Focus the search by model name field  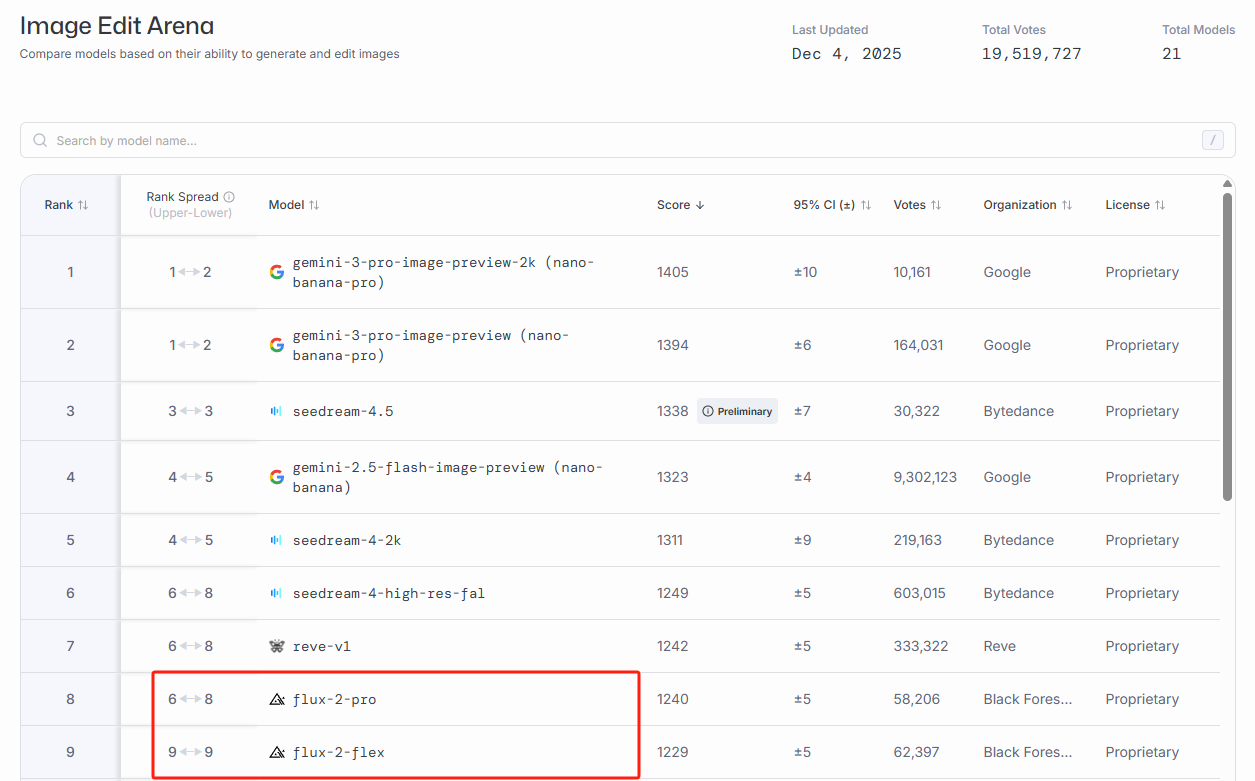600,141
